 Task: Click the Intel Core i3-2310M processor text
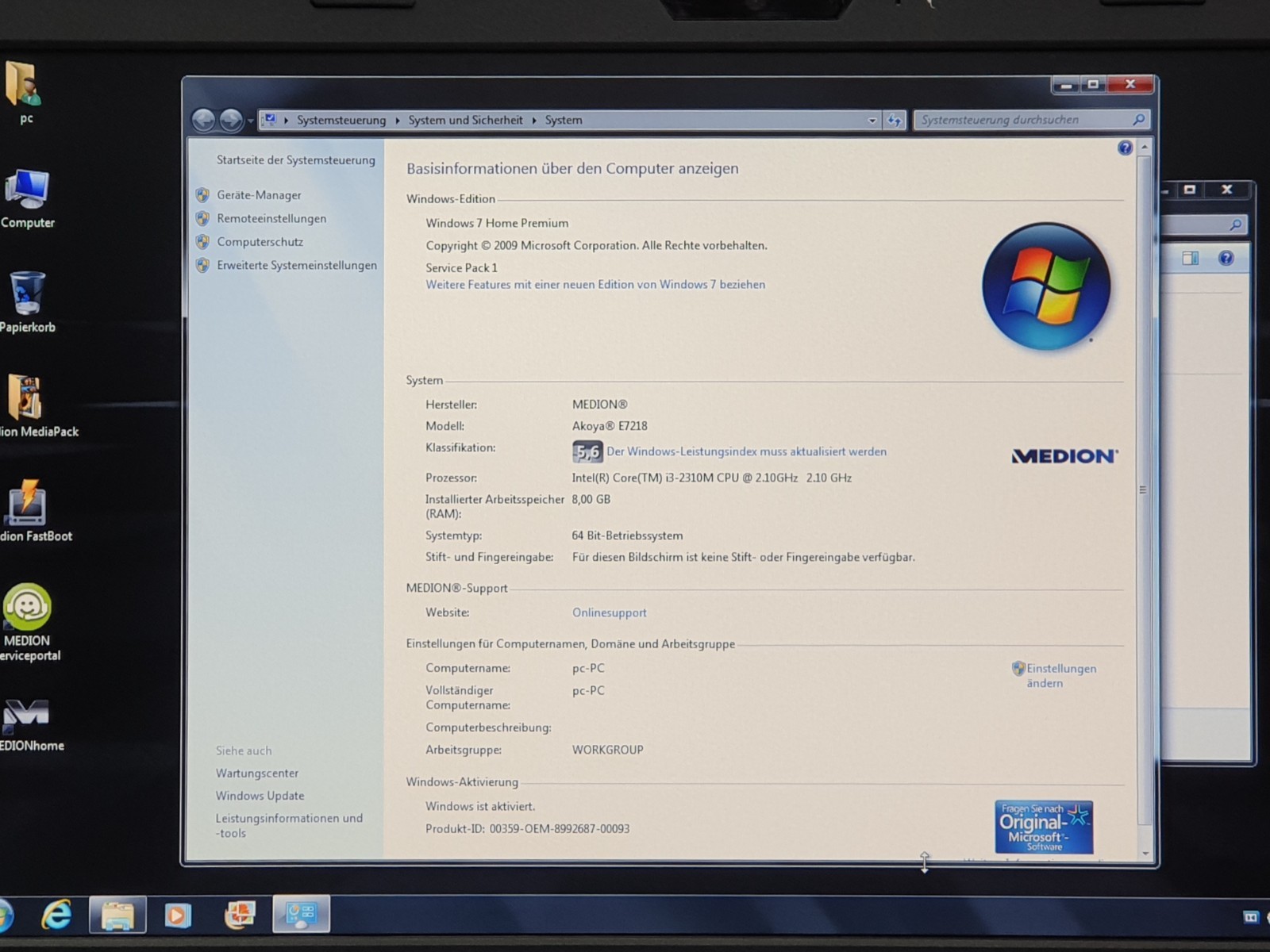(x=711, y=478)
